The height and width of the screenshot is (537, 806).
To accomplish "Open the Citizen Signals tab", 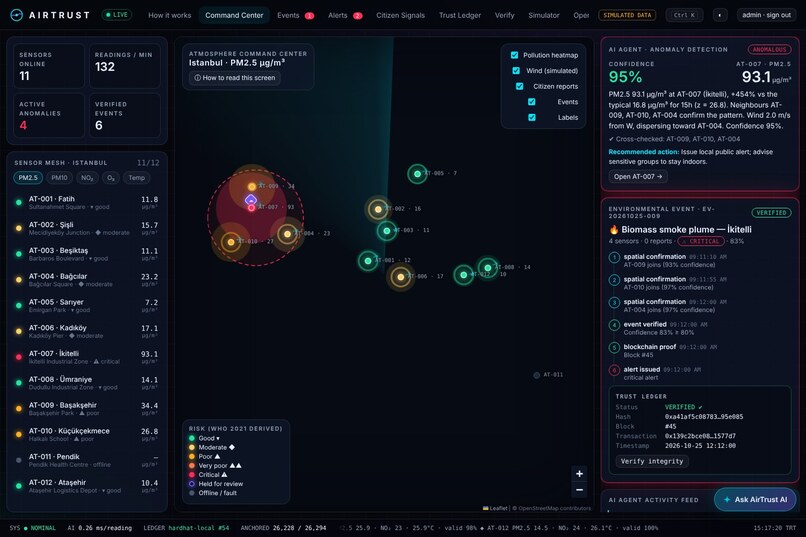I will tap(400, 15).
